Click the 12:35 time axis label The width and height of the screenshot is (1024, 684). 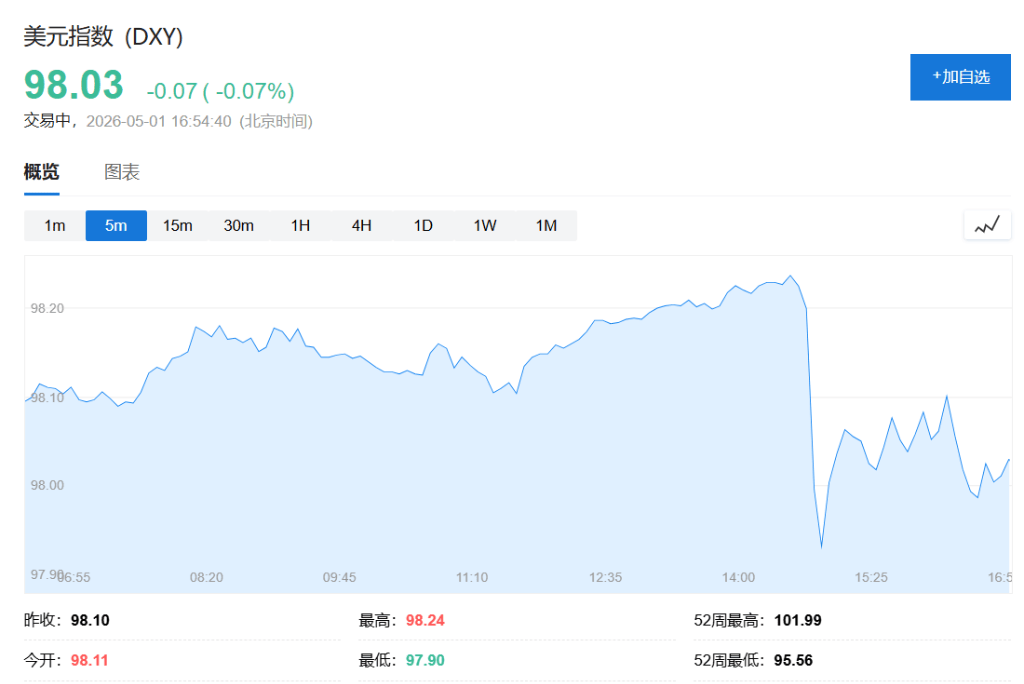point(605,578)
